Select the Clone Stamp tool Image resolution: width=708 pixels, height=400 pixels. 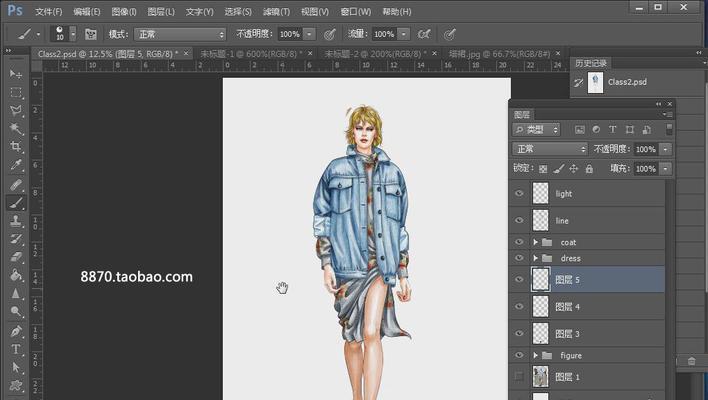[x=16, y=221]
